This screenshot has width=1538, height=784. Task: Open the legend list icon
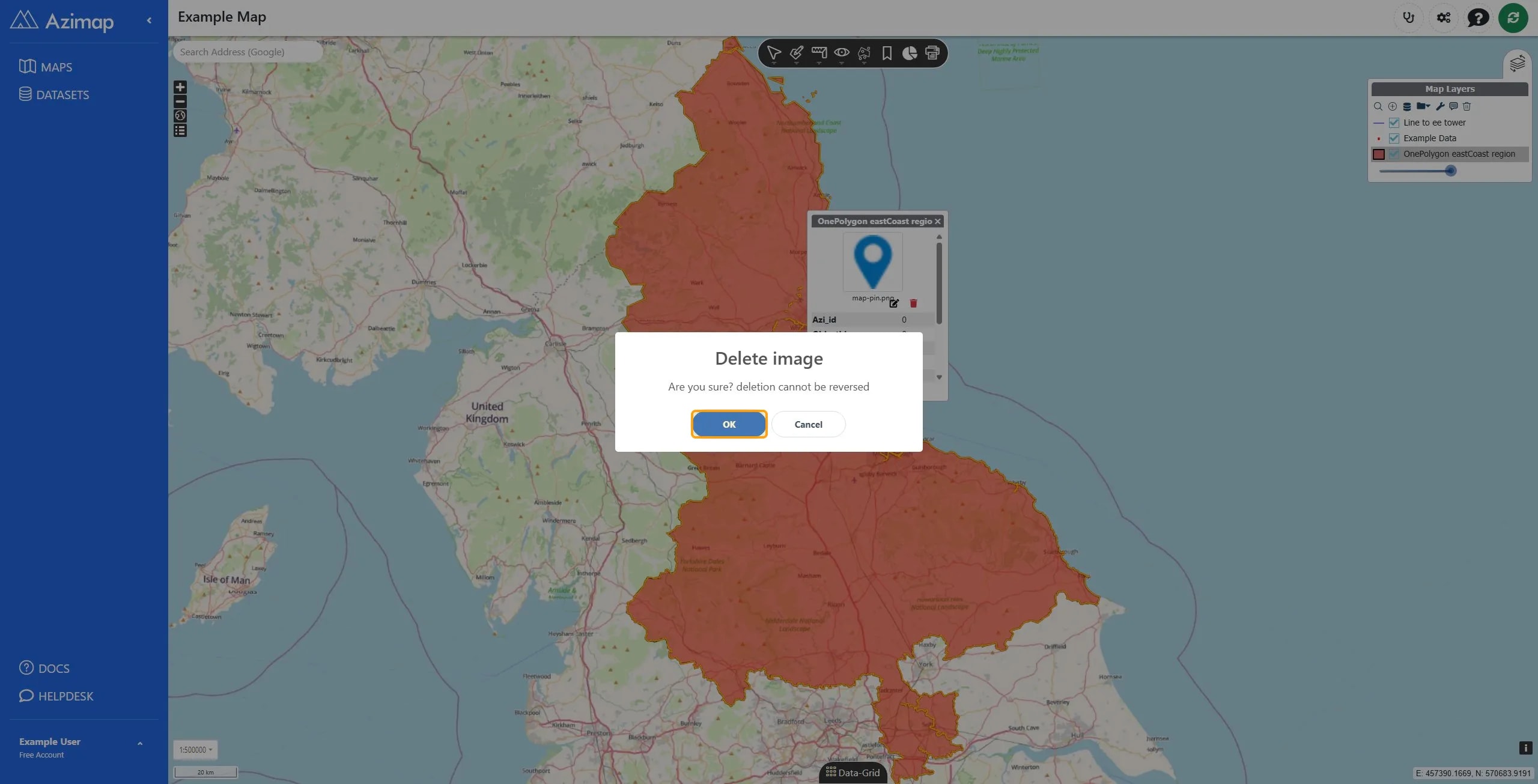(x=180, y=130)
